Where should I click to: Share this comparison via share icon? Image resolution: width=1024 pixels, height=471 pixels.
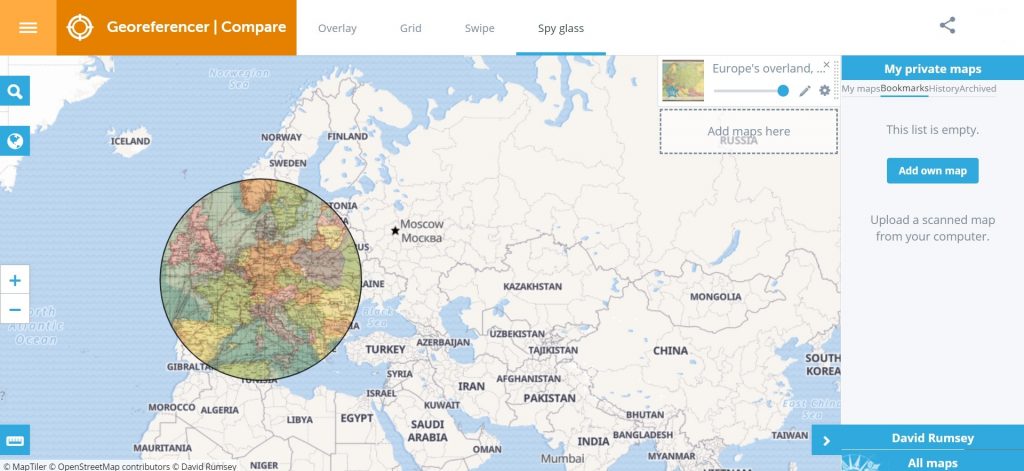[948, 25]
